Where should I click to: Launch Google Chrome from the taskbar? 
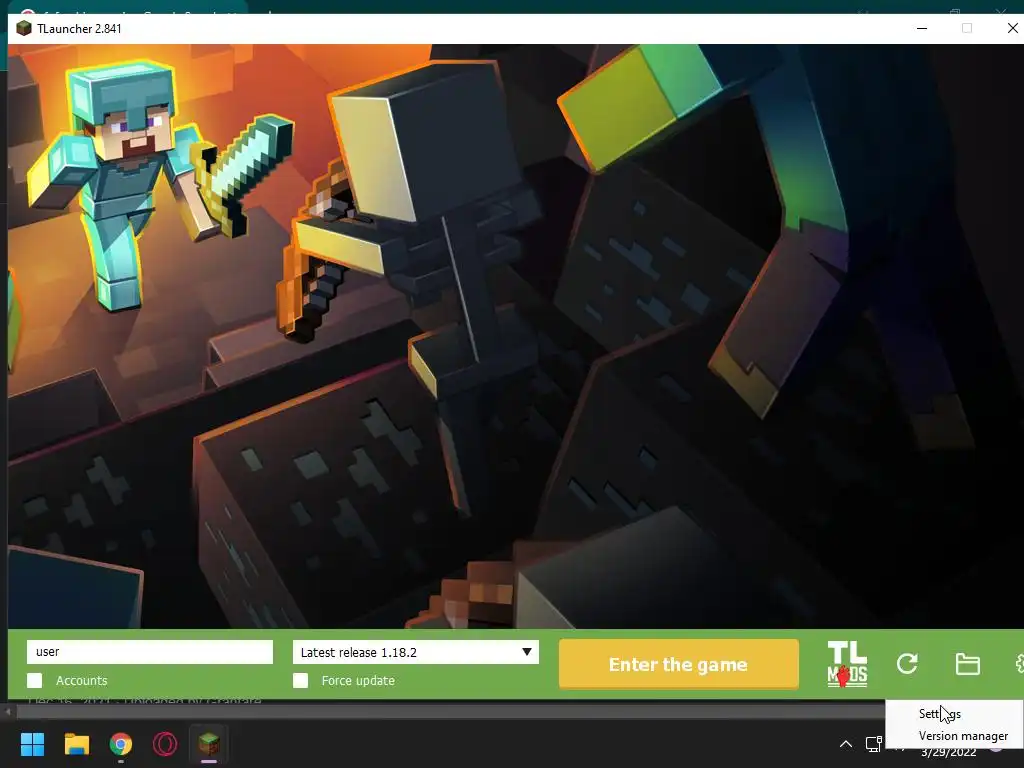click(x=121, y=744)
